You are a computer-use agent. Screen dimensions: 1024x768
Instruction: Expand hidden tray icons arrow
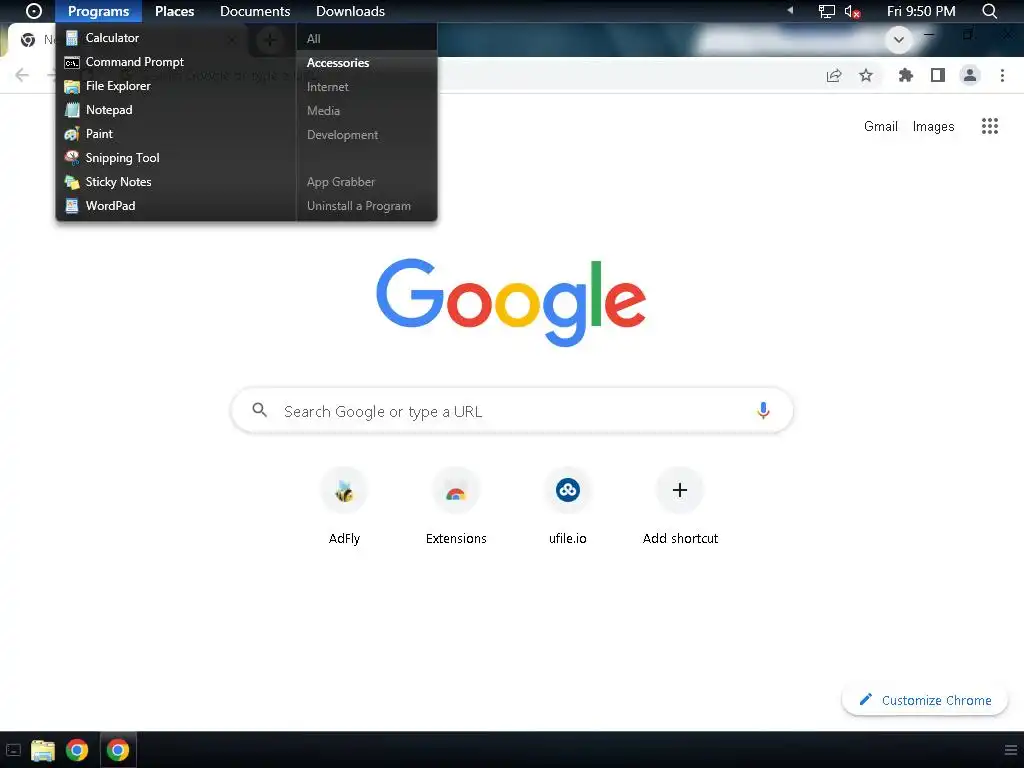[790, 10]
